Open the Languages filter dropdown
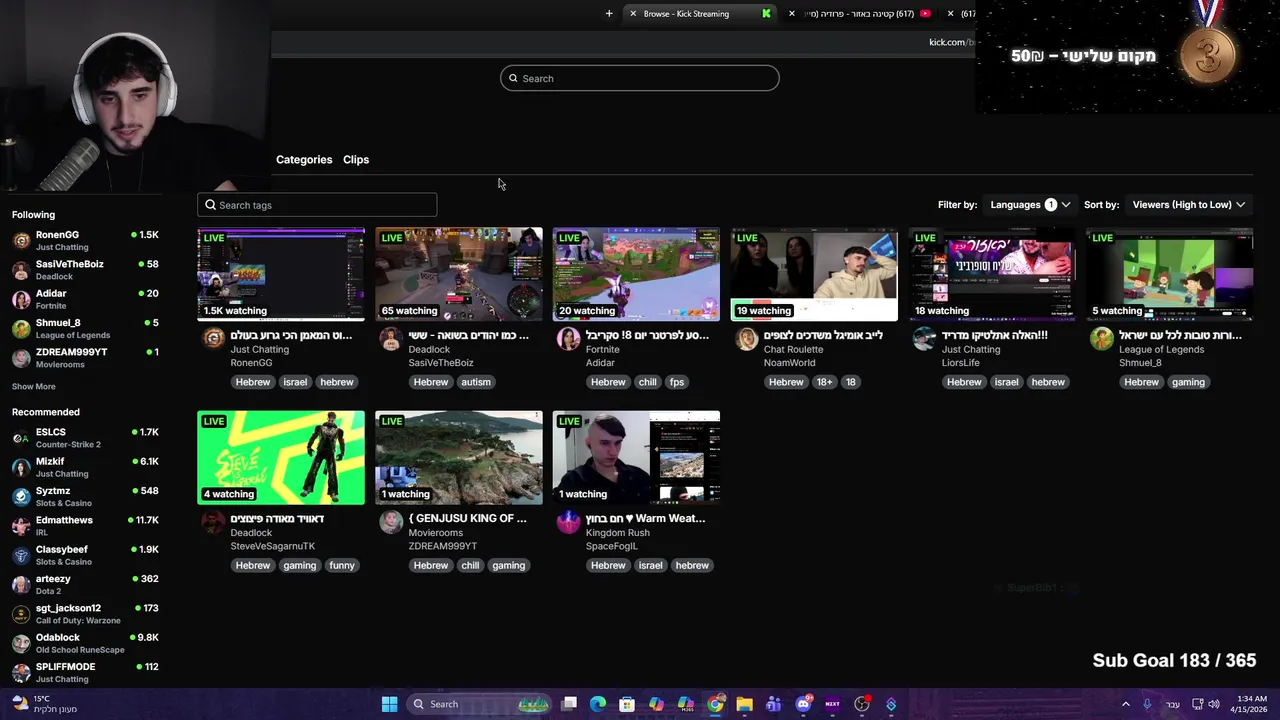The width and height of the screenshot is (1280, 720). (1030, 204)
